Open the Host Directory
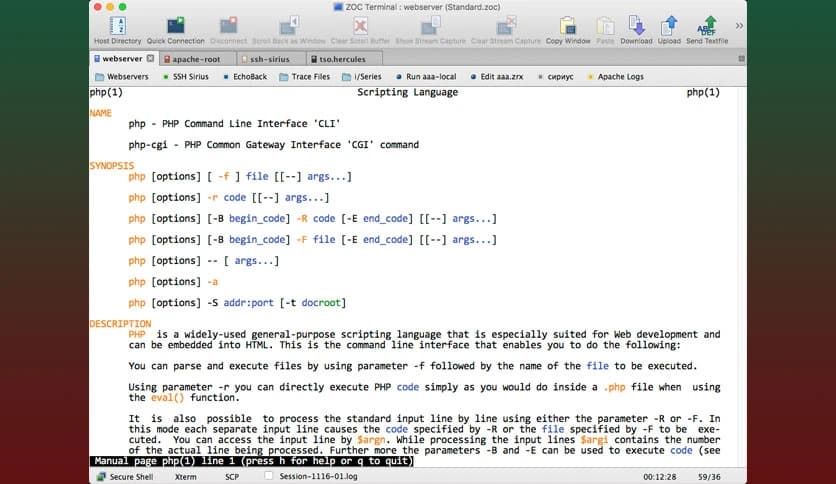Viewport: 836px width, 484px height. coord(117,26)
